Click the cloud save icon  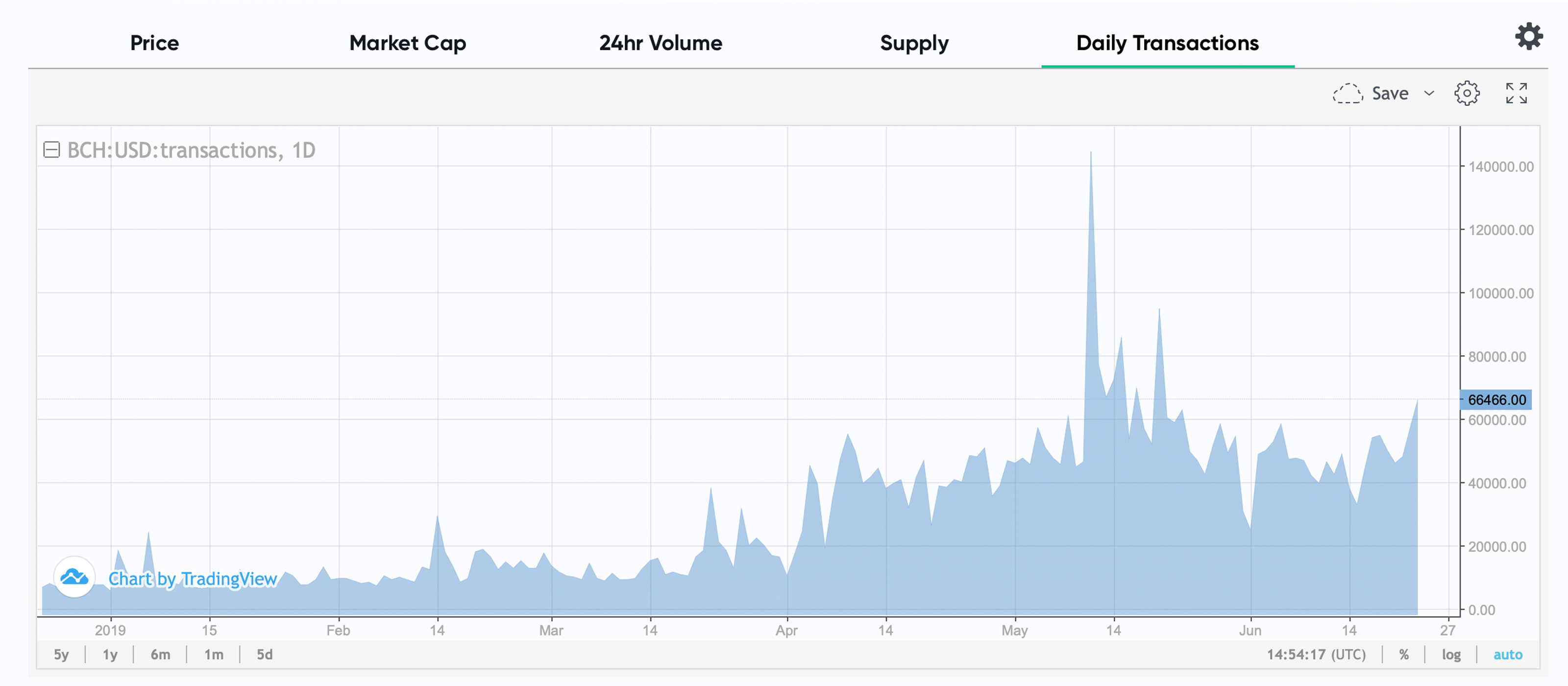1347,93
